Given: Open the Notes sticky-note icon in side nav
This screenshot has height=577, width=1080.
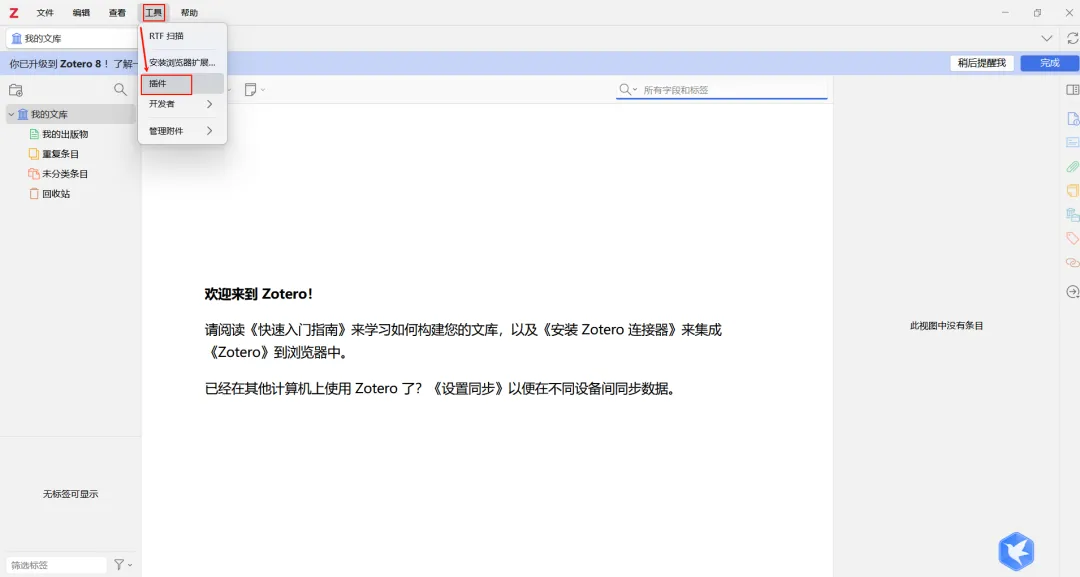Looking at the screenshot, I should pyautogui.click(x=1072, y=191).
